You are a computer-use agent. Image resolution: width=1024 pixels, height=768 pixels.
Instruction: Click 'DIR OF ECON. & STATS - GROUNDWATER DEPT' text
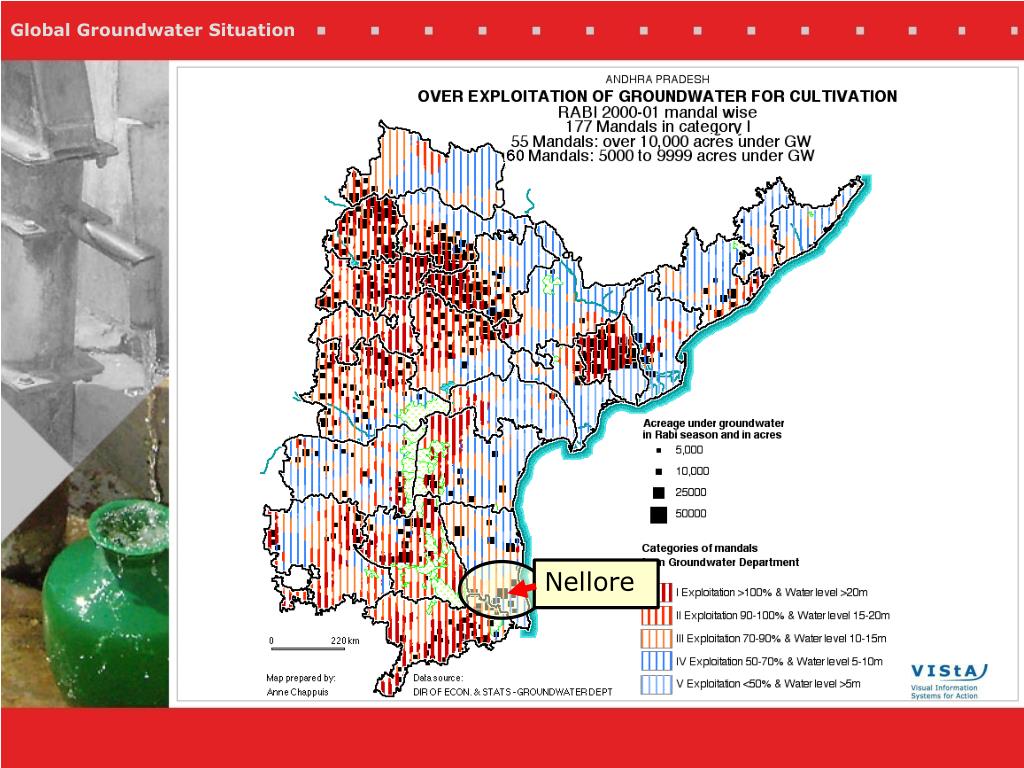coord(513,692)
